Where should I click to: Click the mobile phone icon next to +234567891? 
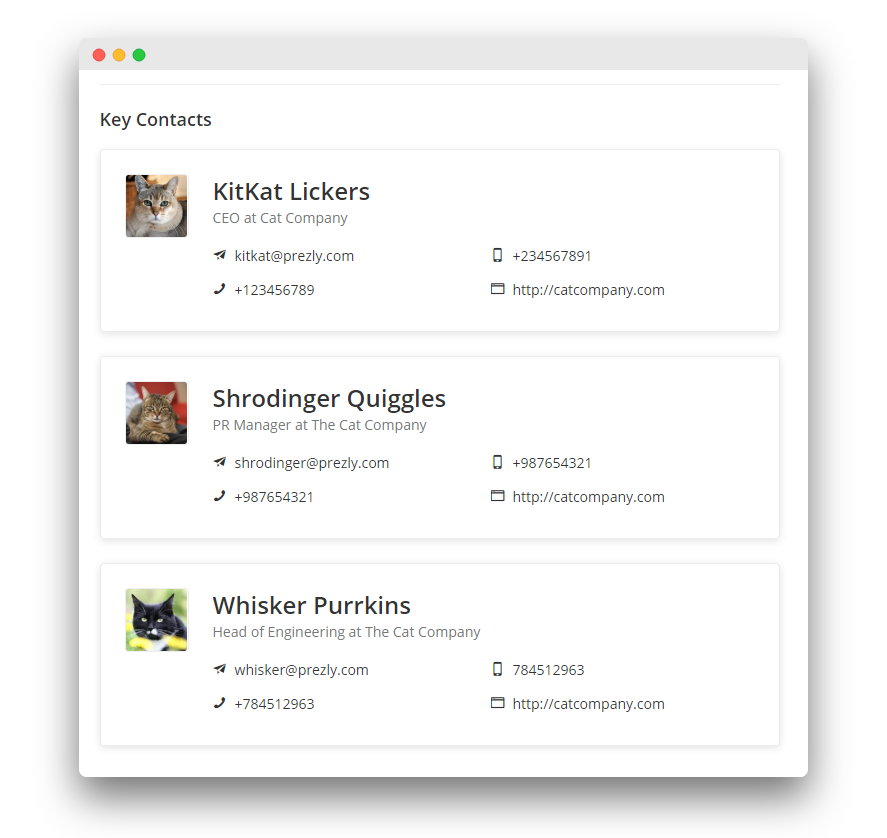point(497,255)
